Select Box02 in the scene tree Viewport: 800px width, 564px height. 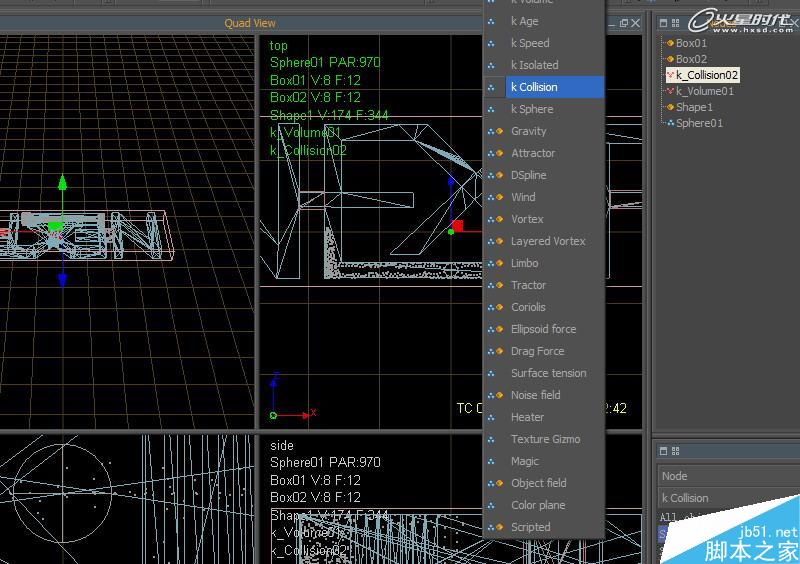(691, 59)
